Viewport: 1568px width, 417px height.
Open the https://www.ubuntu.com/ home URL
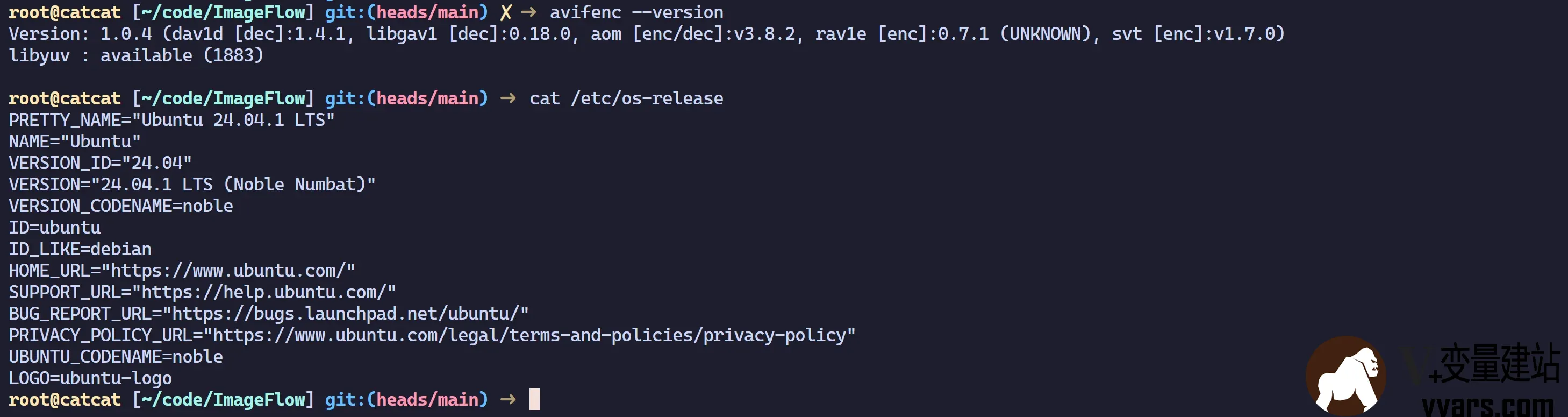click(228, 271)
